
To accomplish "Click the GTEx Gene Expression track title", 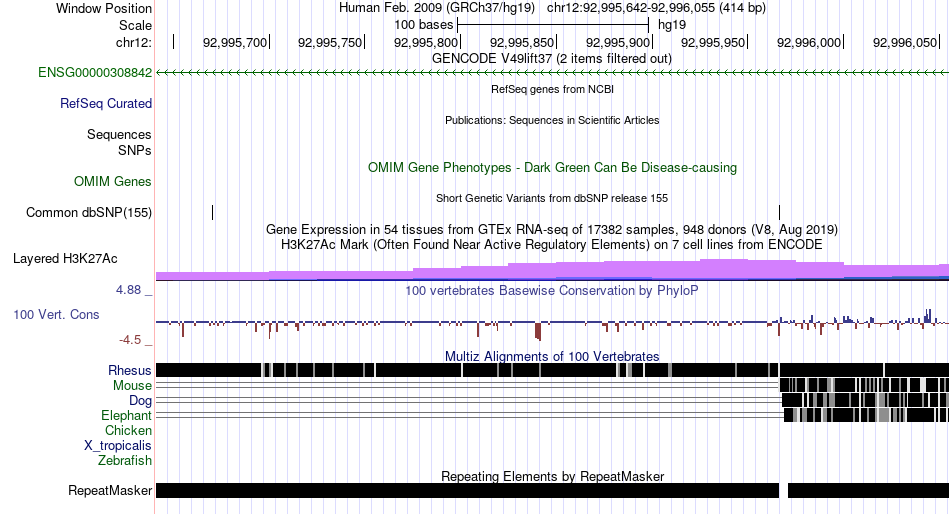I will click(x=552, y=230).
